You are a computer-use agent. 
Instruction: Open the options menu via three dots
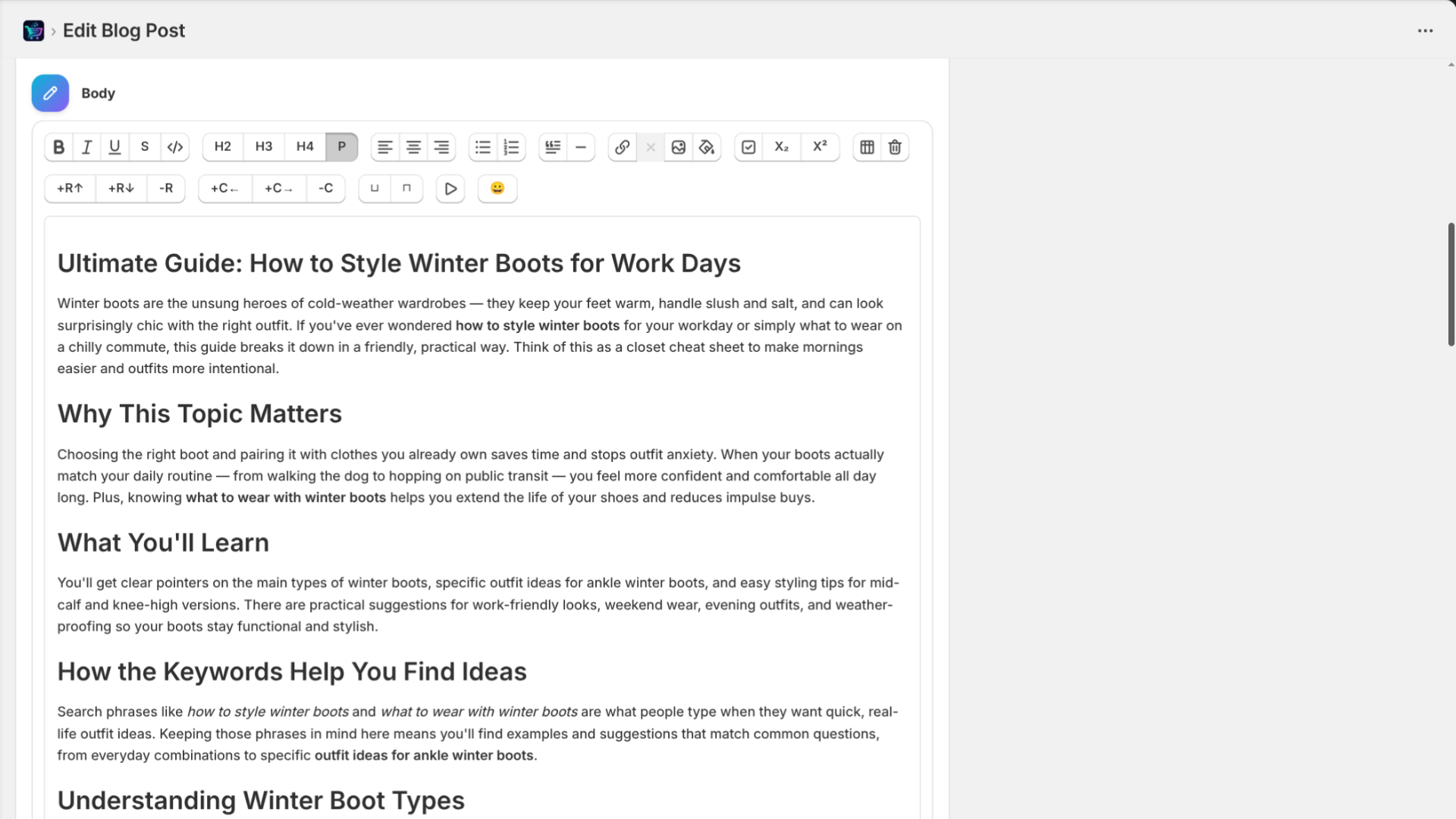[1426, 30]
